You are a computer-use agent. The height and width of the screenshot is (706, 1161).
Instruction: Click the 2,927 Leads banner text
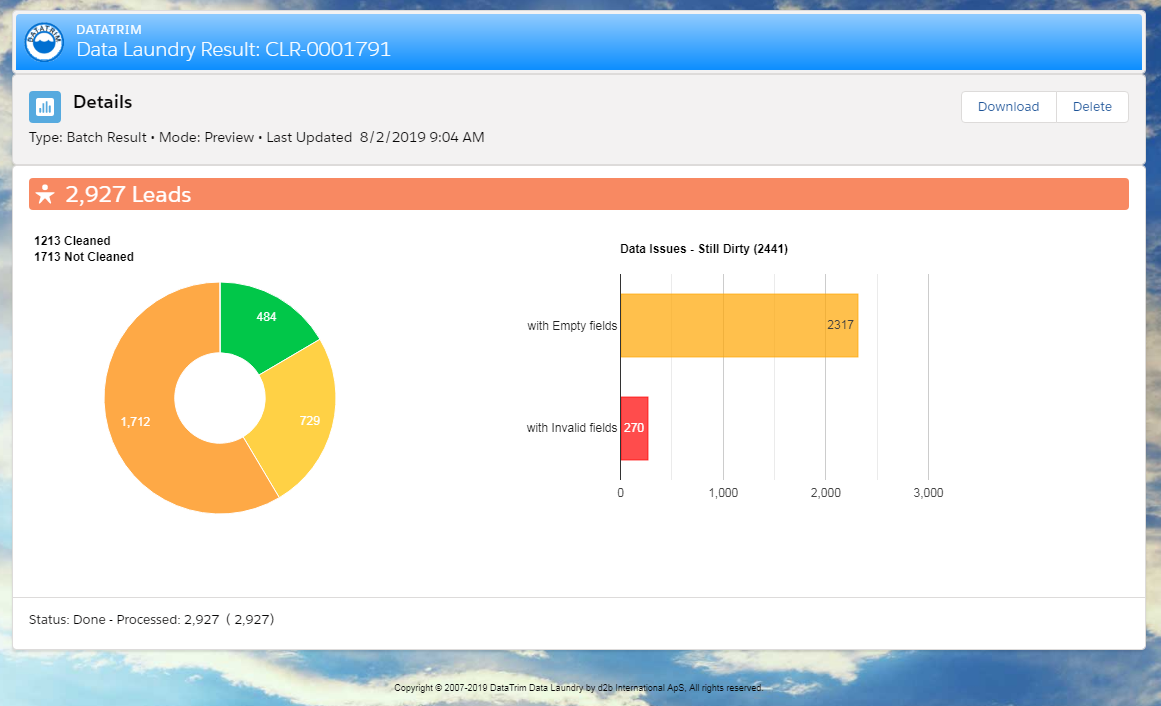coord(128,194)
